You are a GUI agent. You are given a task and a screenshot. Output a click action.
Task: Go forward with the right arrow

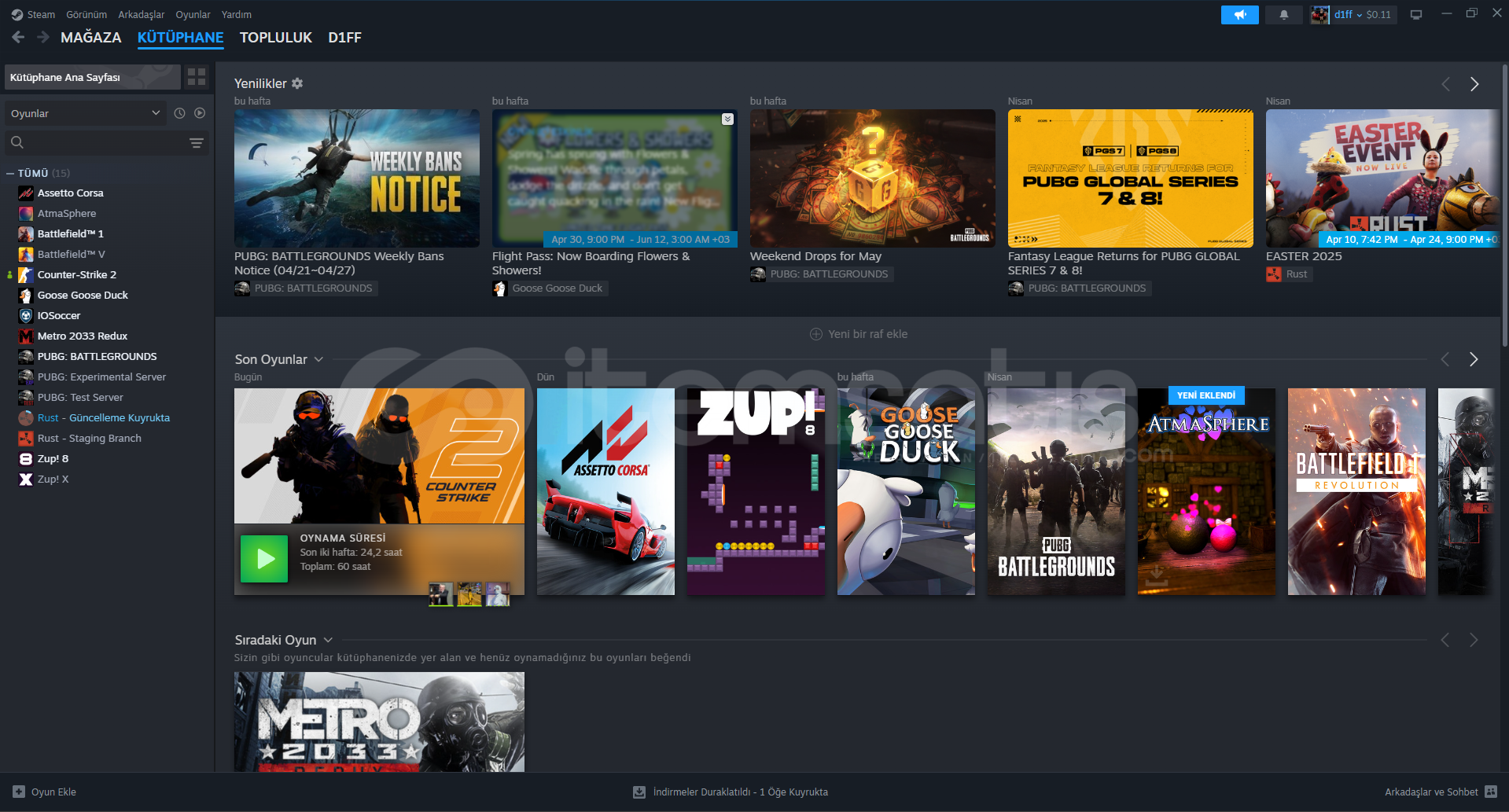click(43, 37)
